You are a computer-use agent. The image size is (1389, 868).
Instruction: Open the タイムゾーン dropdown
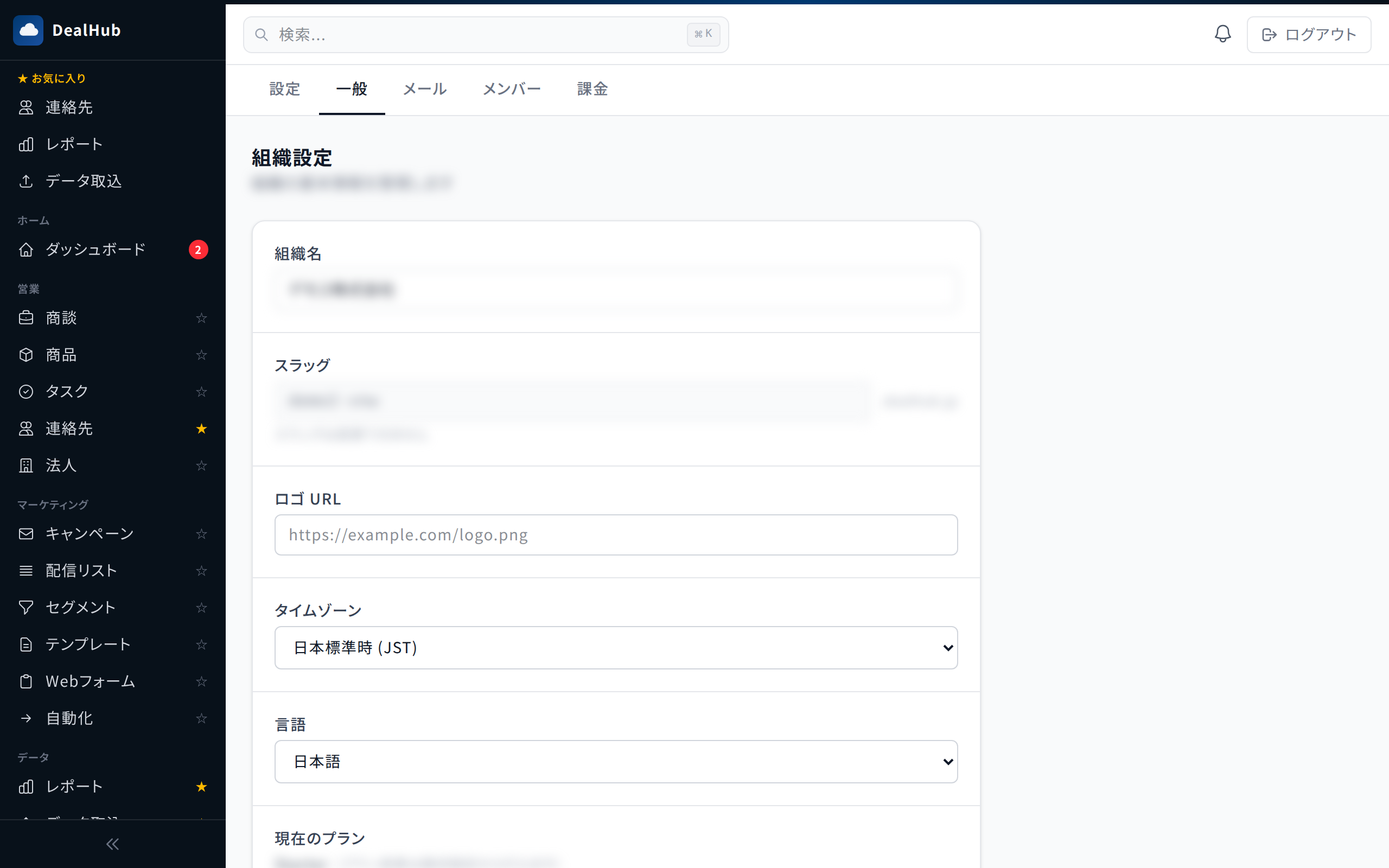coord(615,648)
